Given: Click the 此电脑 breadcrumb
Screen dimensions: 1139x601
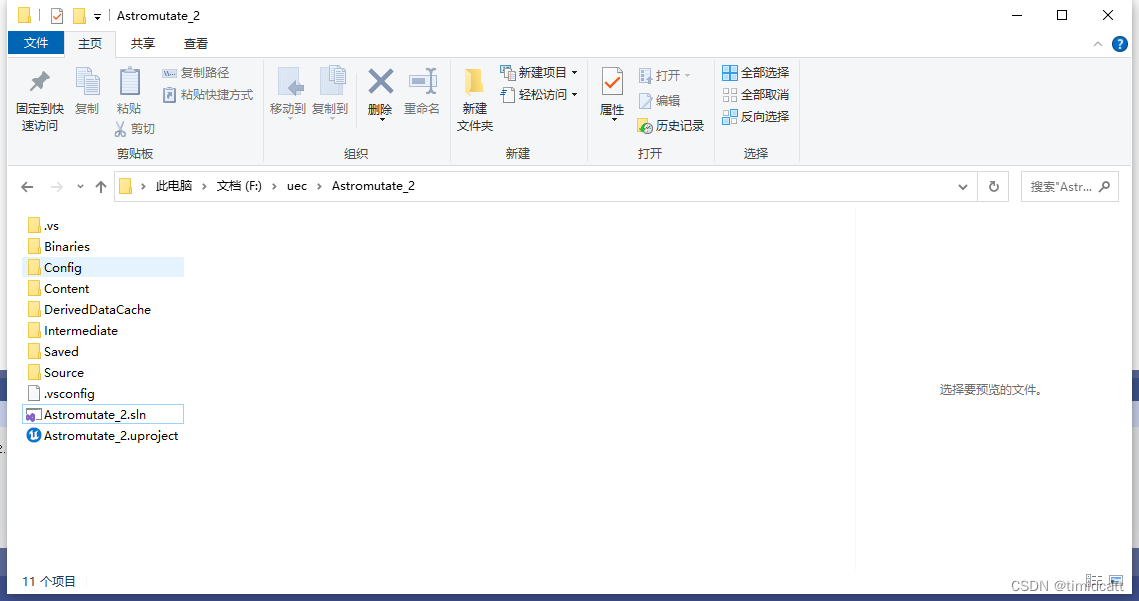Looking at the screenshot, I should [174, 186].
